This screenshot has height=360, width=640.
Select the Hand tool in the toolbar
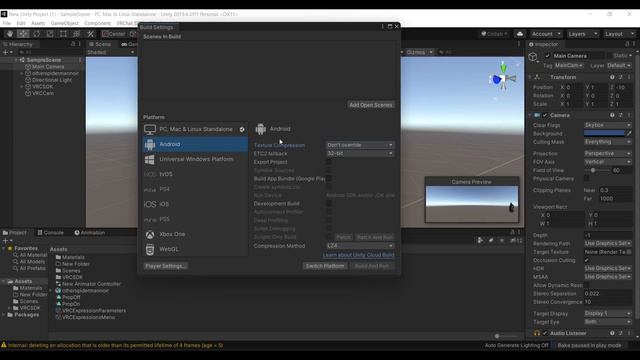(10, 34)
